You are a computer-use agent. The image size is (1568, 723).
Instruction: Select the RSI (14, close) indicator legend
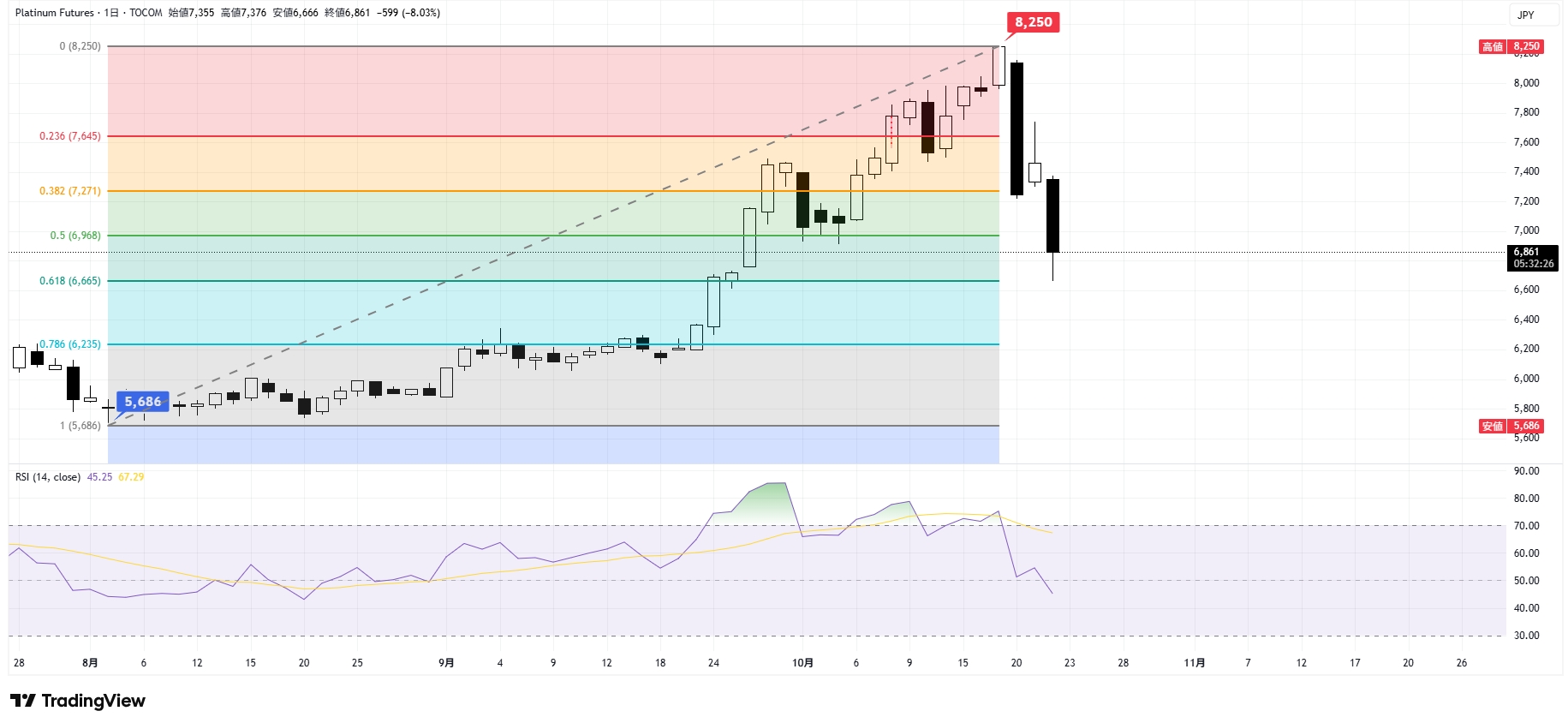48,477
